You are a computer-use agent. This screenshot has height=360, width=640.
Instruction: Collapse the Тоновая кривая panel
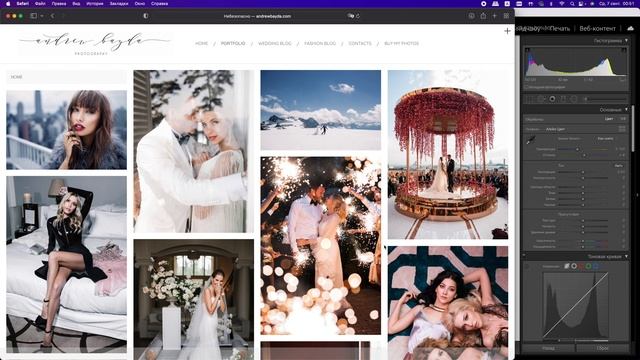pos(626,257)
